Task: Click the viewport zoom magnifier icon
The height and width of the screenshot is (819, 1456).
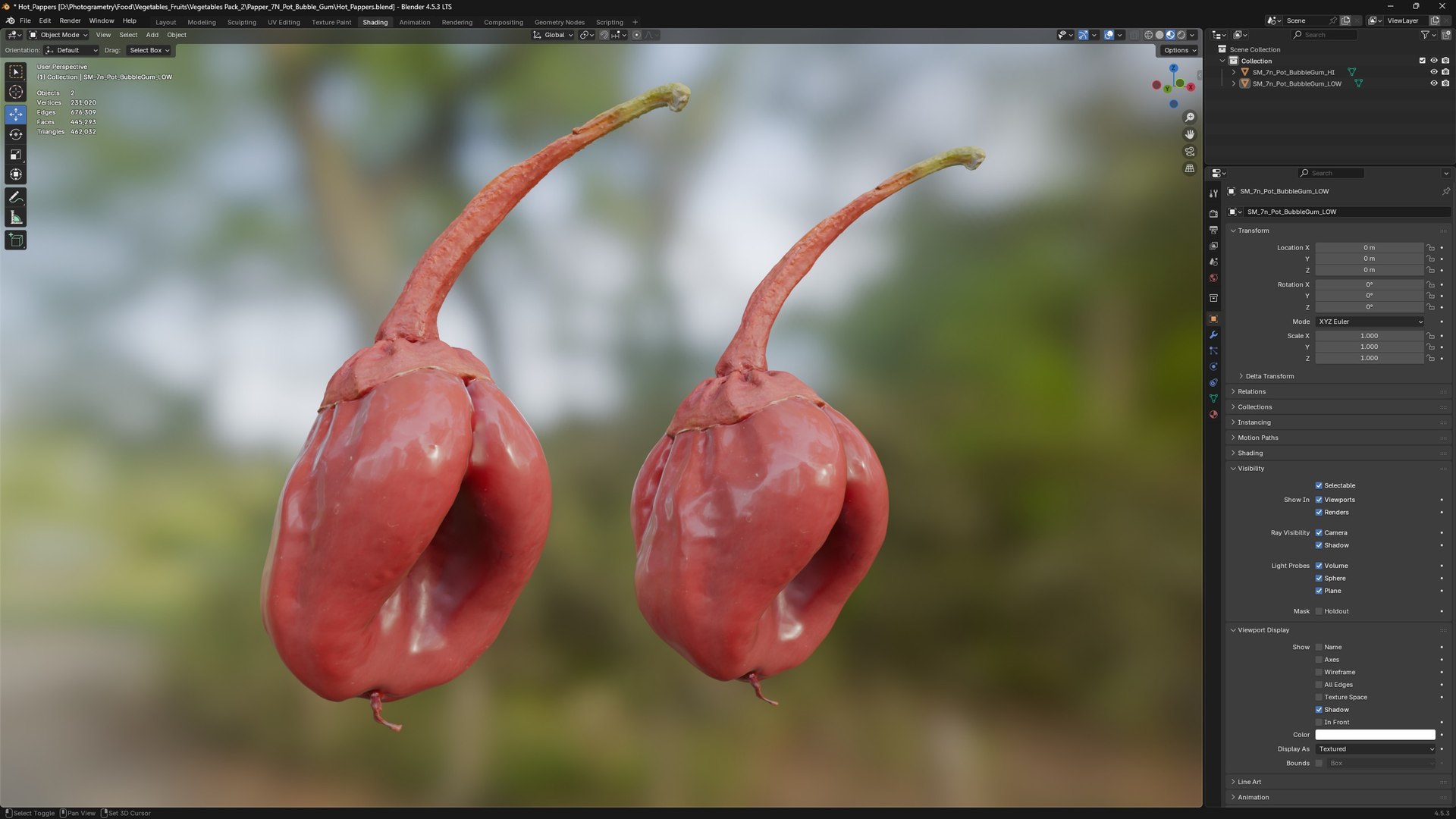Action: coord(1189,118)
